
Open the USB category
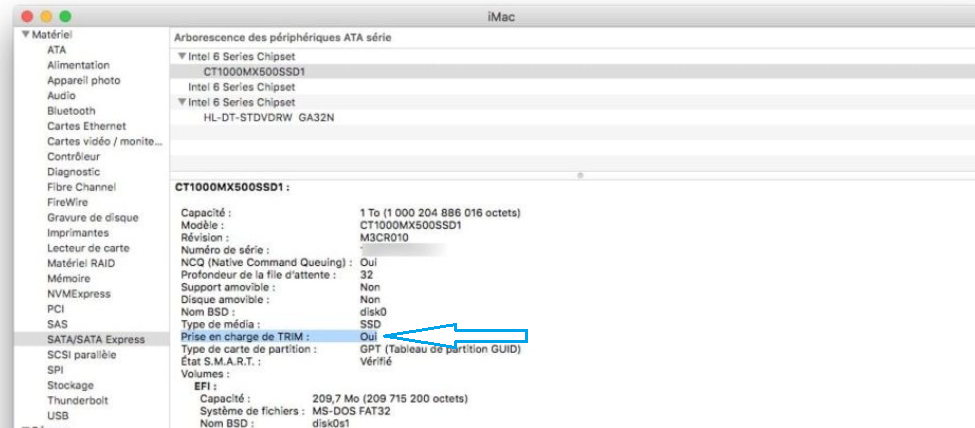click(58, 416)
